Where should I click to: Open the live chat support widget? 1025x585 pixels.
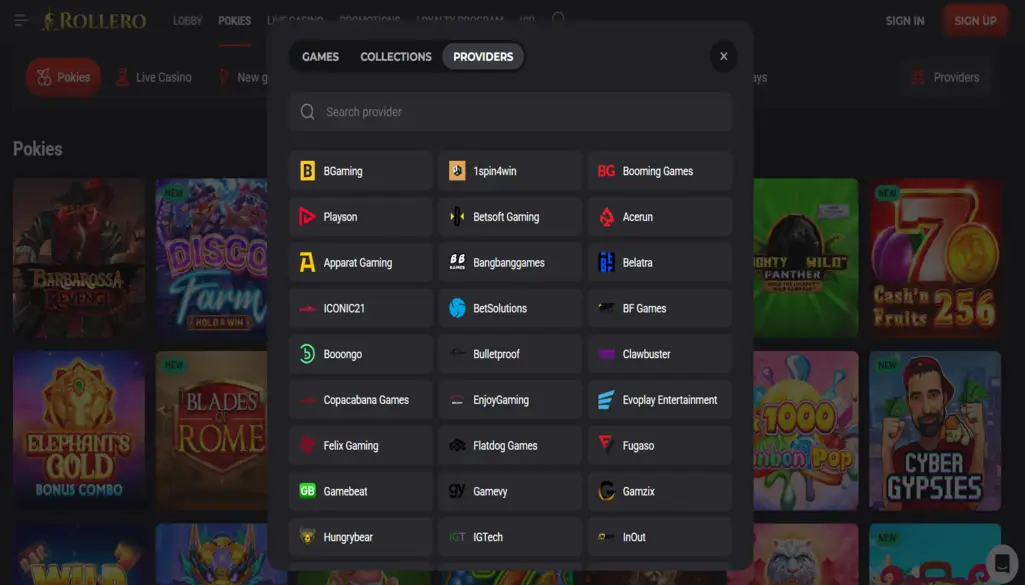point(1001,561)
